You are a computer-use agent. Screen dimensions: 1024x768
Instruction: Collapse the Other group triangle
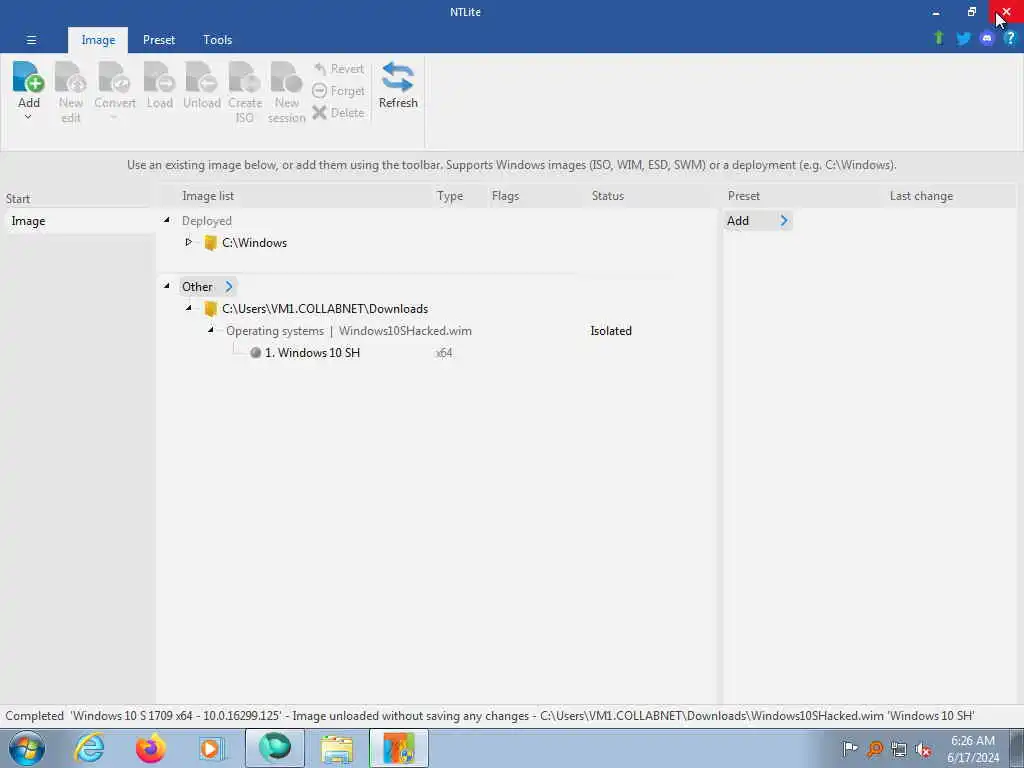tap(167, 286)
